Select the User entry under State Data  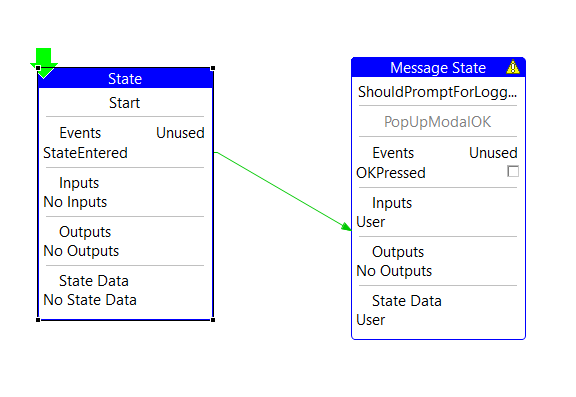(x=371, y=320)
